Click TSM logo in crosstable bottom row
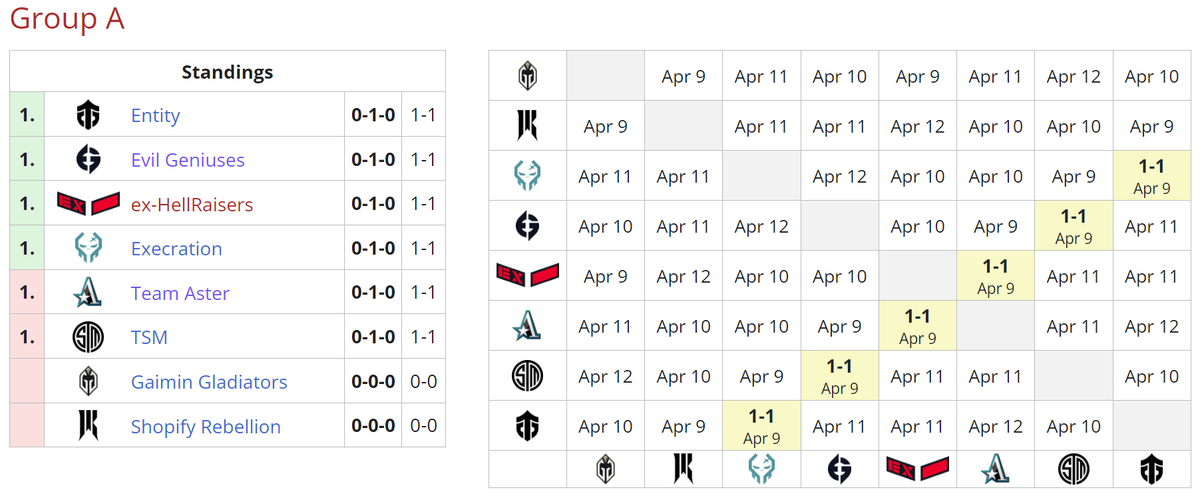 click(x=1074, y=468)
